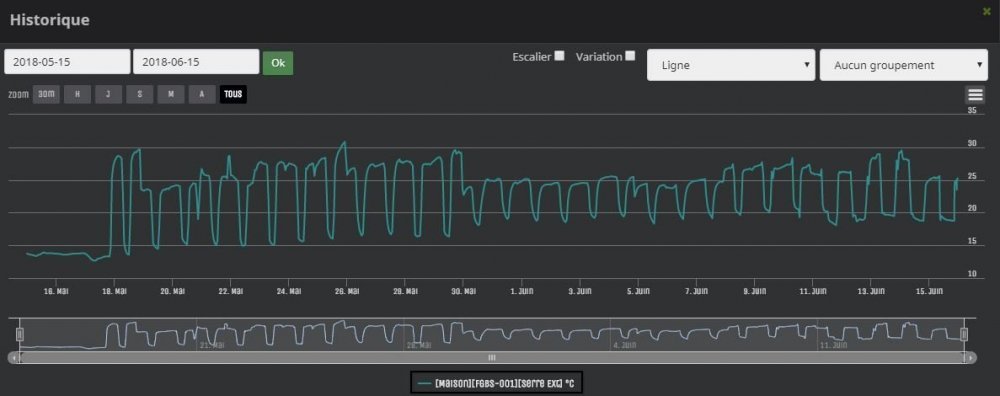Click the navigator right range handle
The width and height of the screenshot is (1000, 396).
coord(964,334)
